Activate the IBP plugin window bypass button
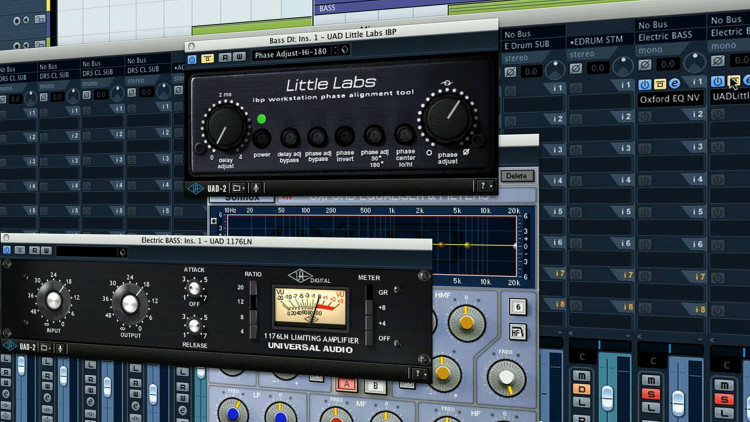Screen dimensions: 750x422 point(192,59)
